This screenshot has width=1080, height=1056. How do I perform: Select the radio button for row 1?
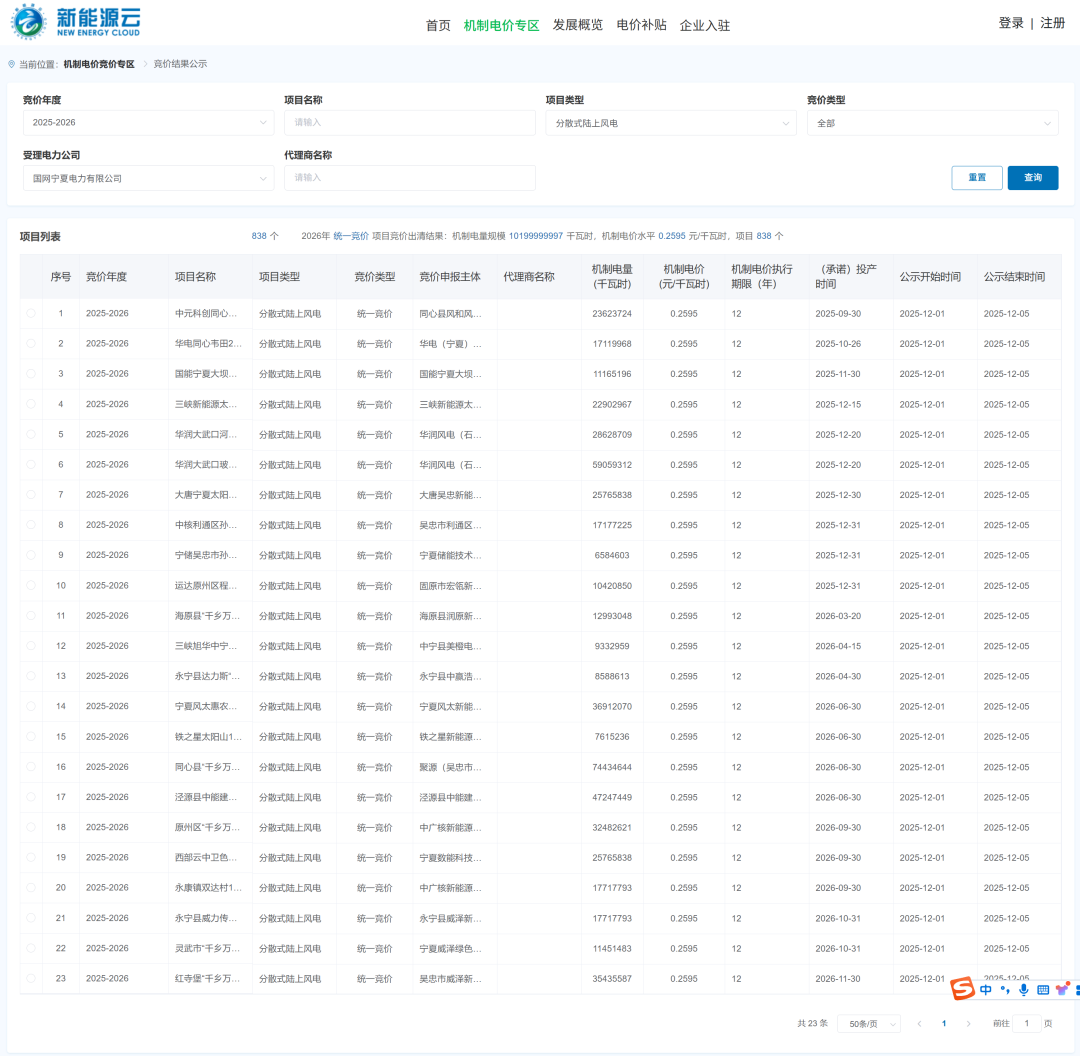(x=31, y=314)
